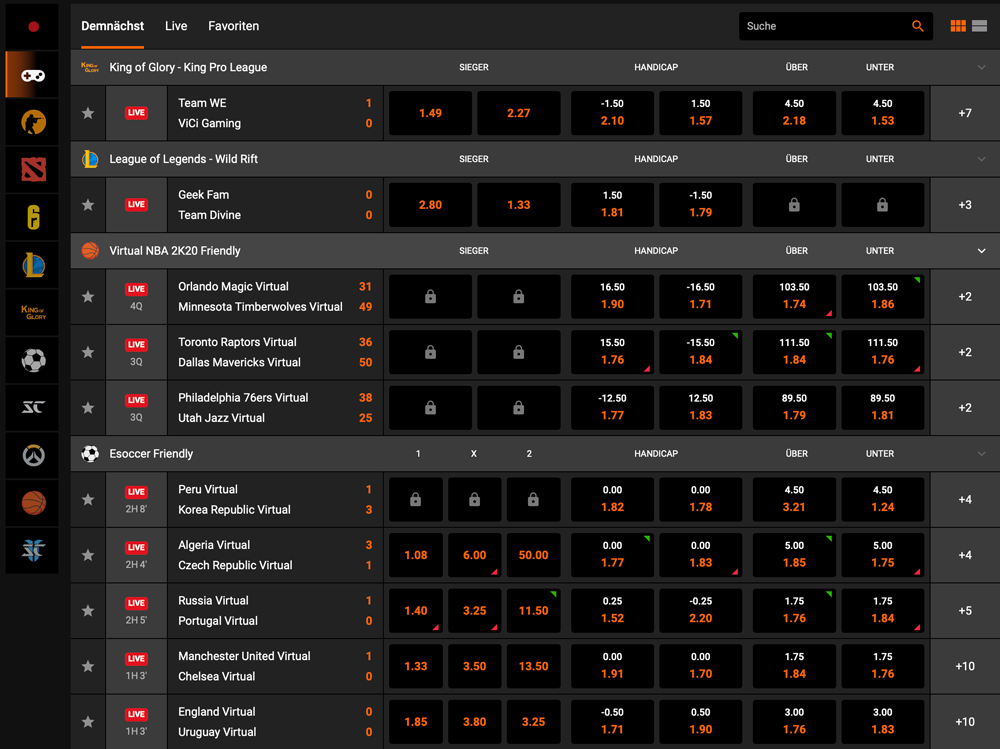Expand +3 more markets for Geek Fam
This screenshot has width=1000, height=749.
tap(965, 205)
